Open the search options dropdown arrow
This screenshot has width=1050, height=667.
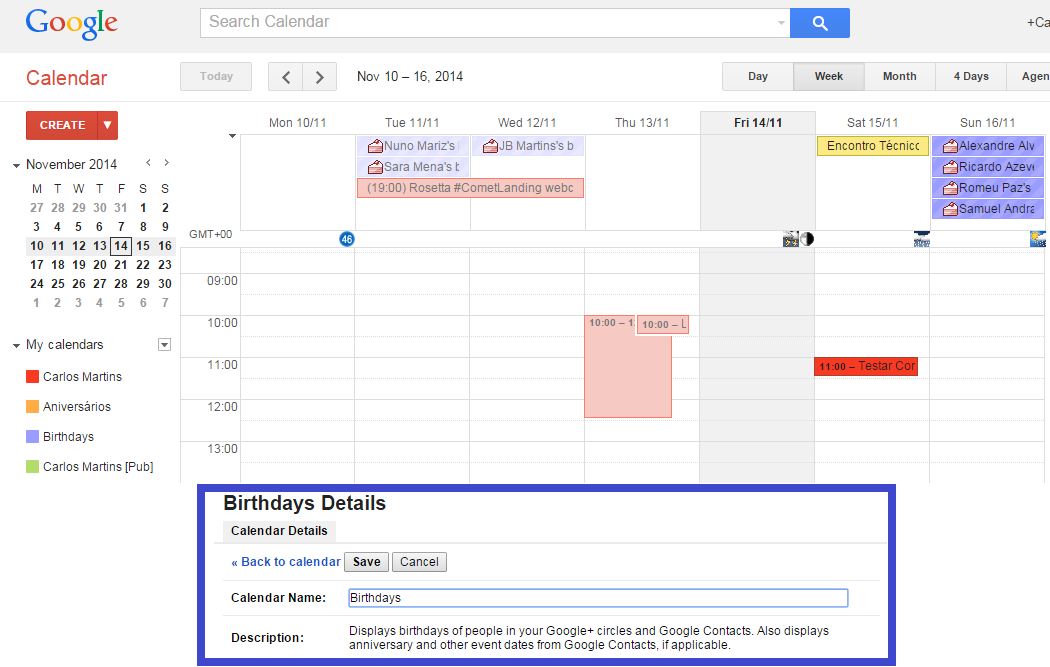pyautogui.click(x=781, y=23)
